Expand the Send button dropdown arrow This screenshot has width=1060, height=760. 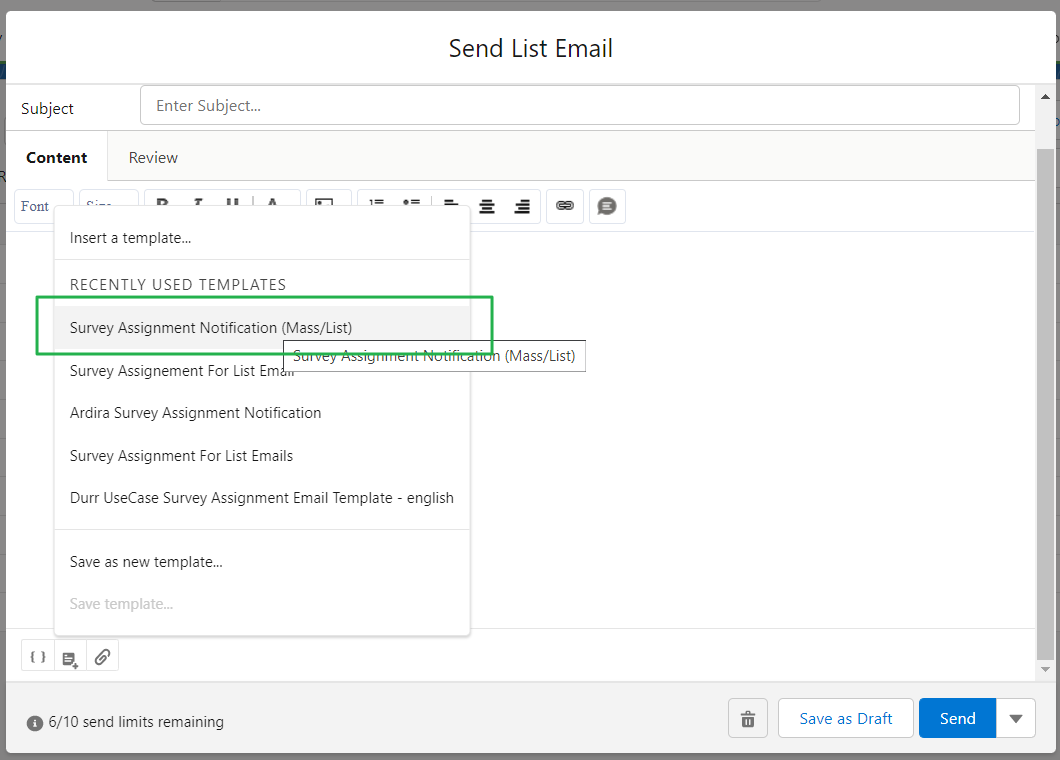pos(1016,718)
